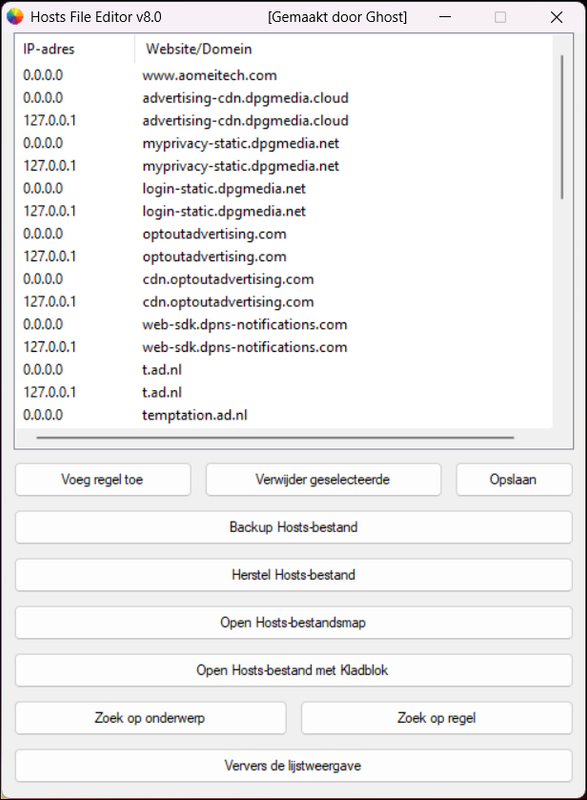Open the Hosts-bestandsmap folder button
Image resolution: width=587 pixels, height=800 pixels.
293,622
